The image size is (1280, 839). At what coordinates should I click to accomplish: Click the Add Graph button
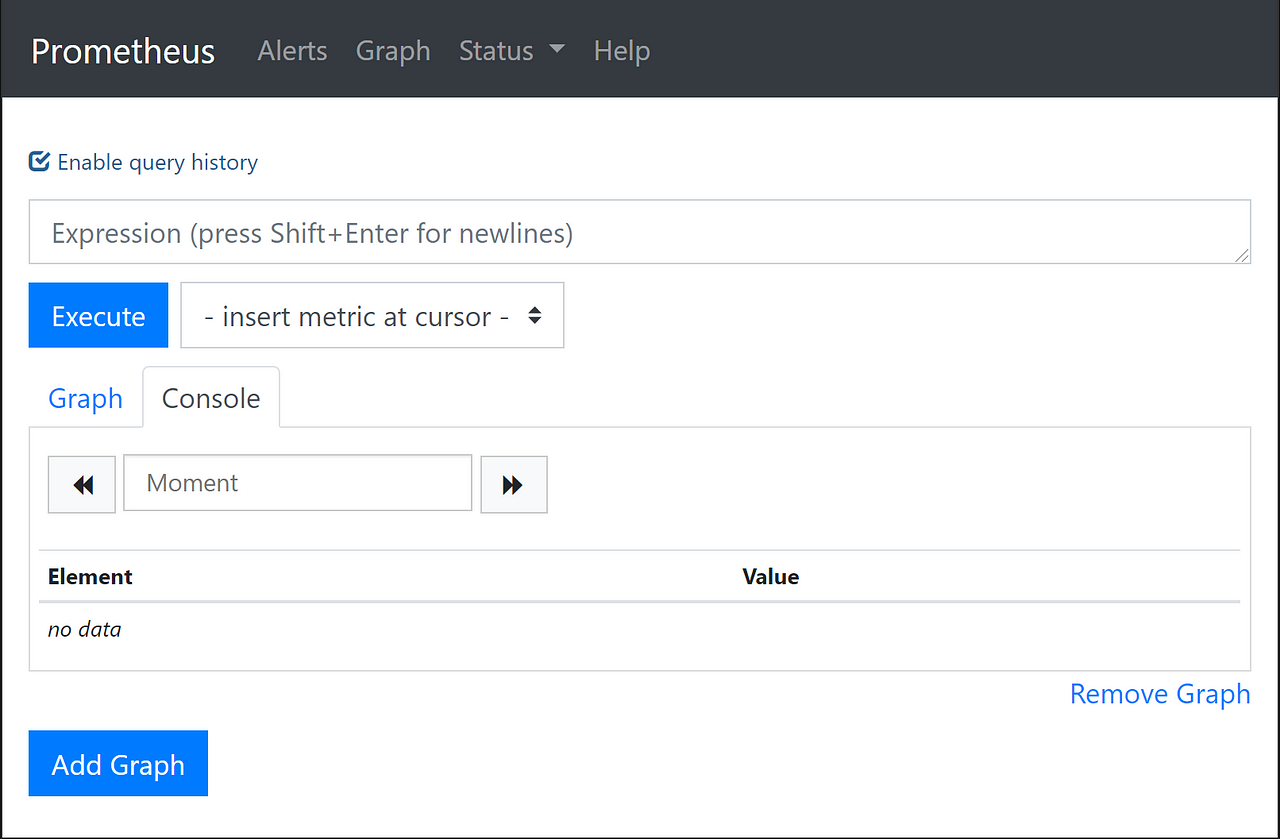coord(118,764)
